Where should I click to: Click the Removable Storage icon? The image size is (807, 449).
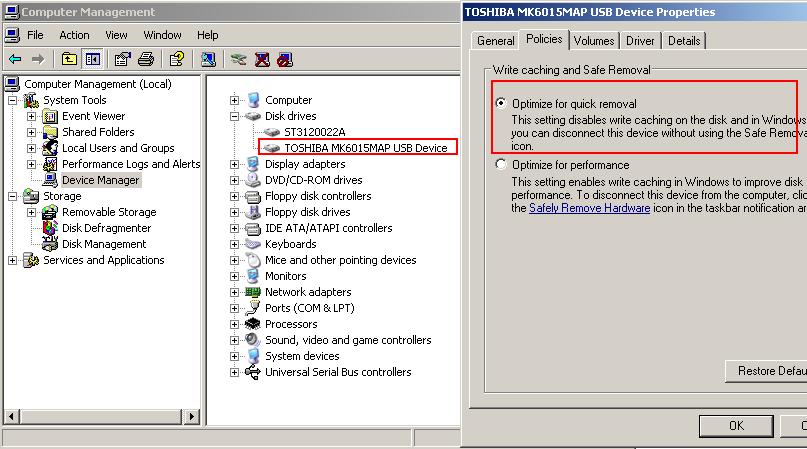[50, 212]
